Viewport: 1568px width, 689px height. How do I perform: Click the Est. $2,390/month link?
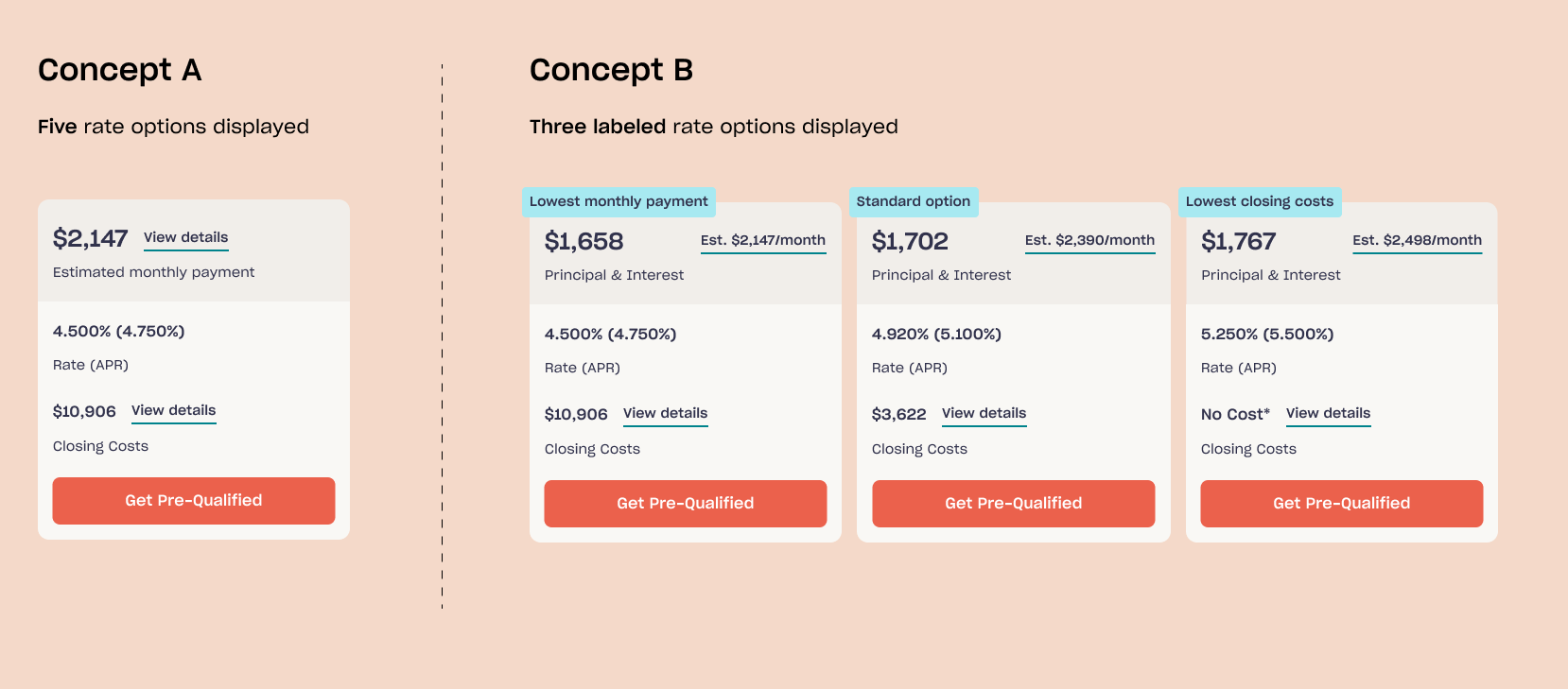click(1089, 240)
